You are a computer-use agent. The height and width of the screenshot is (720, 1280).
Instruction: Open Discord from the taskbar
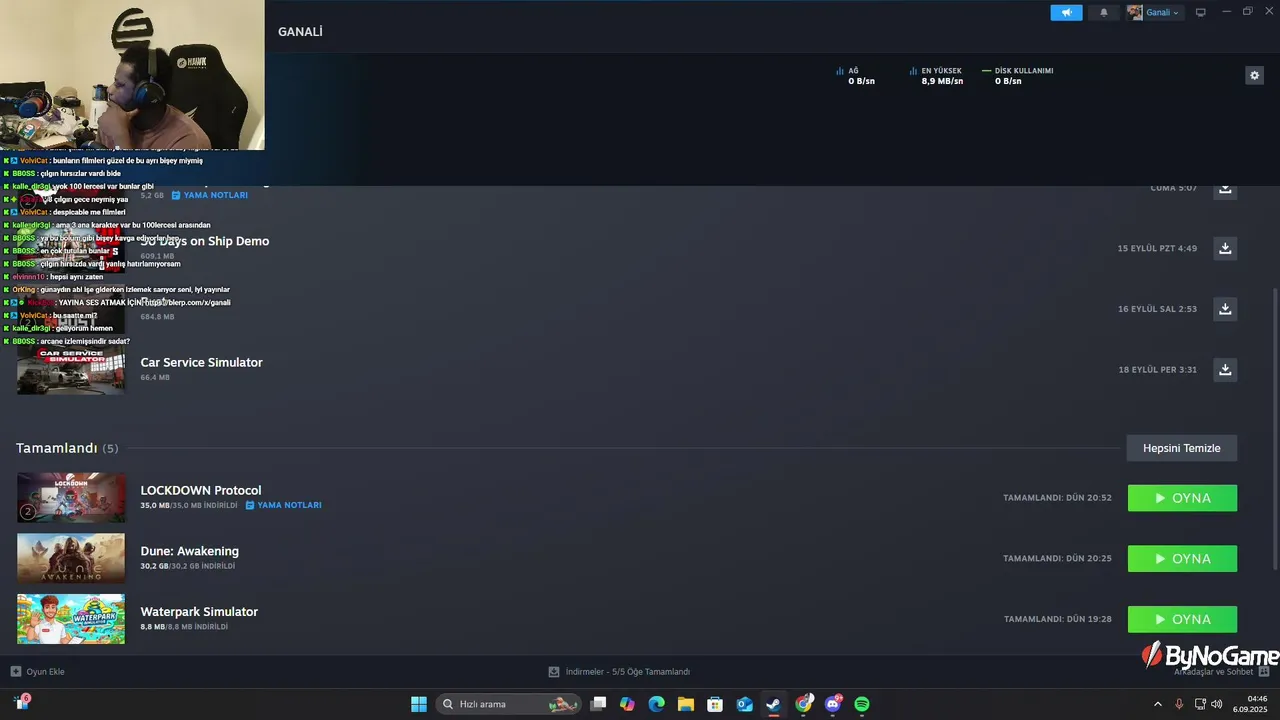click(x=833, y=704)
